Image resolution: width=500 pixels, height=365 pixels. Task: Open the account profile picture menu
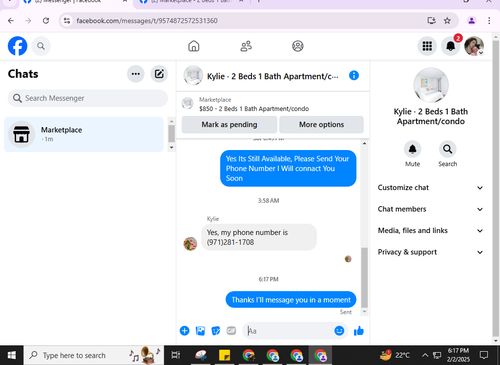pyautogui.click(x=474, y=46)
